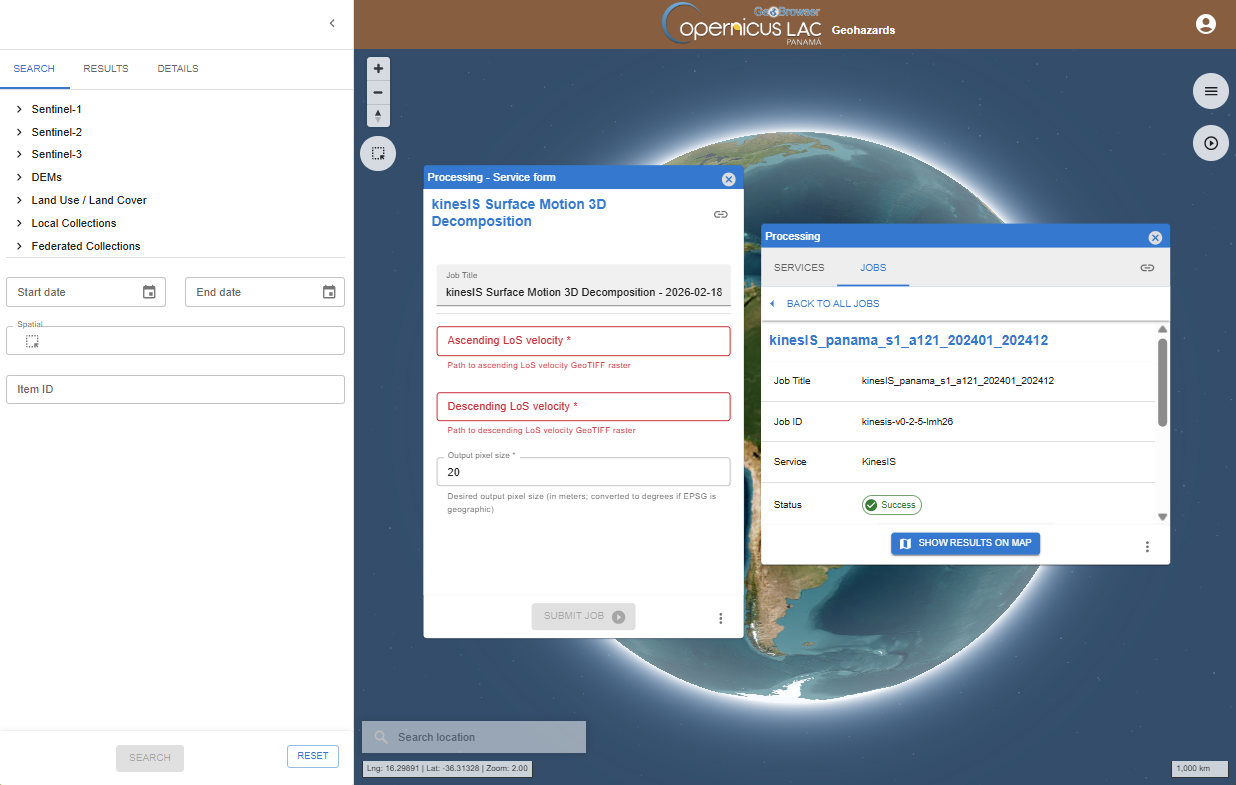Image resolution: width=1236 pixels, height=785 pixels.
Task: Click SHOW RESULTS ON MAP button
Action: (966, 543)
